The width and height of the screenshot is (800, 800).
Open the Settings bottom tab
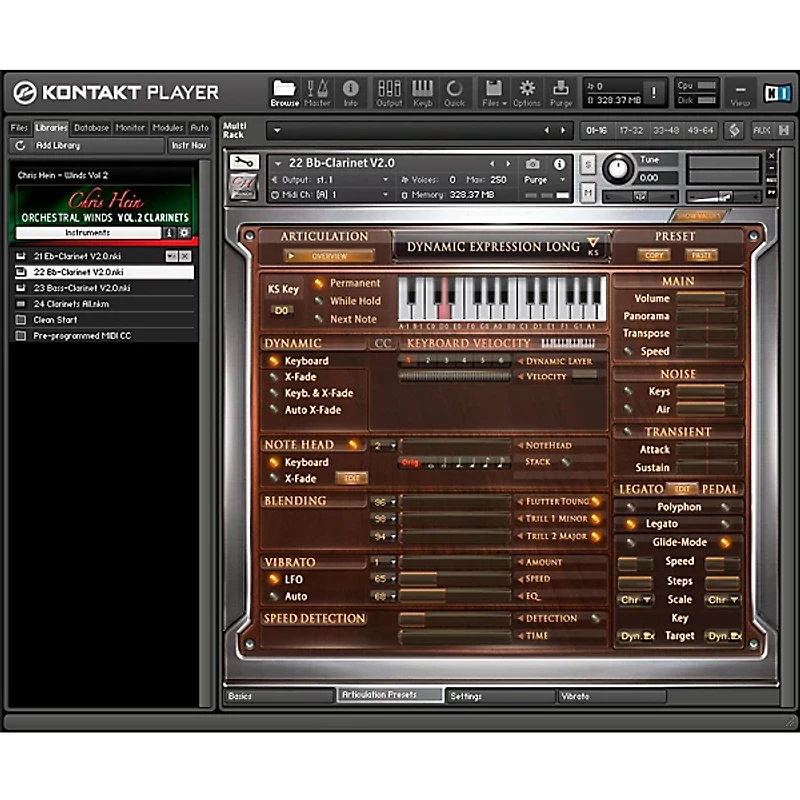click(x=500, y=696)
